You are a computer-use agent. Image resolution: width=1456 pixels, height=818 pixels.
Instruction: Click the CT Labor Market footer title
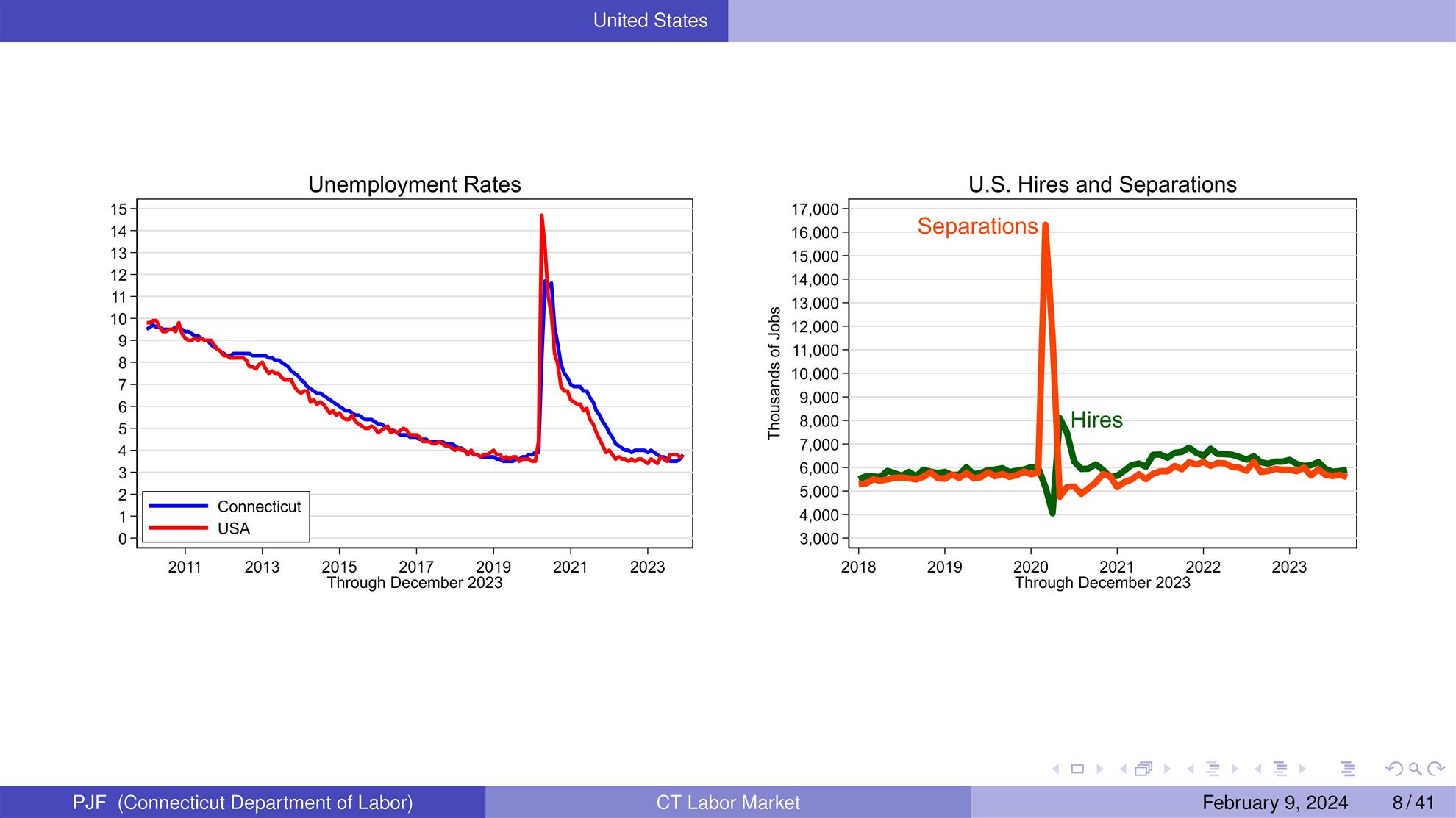coord(728,803)
